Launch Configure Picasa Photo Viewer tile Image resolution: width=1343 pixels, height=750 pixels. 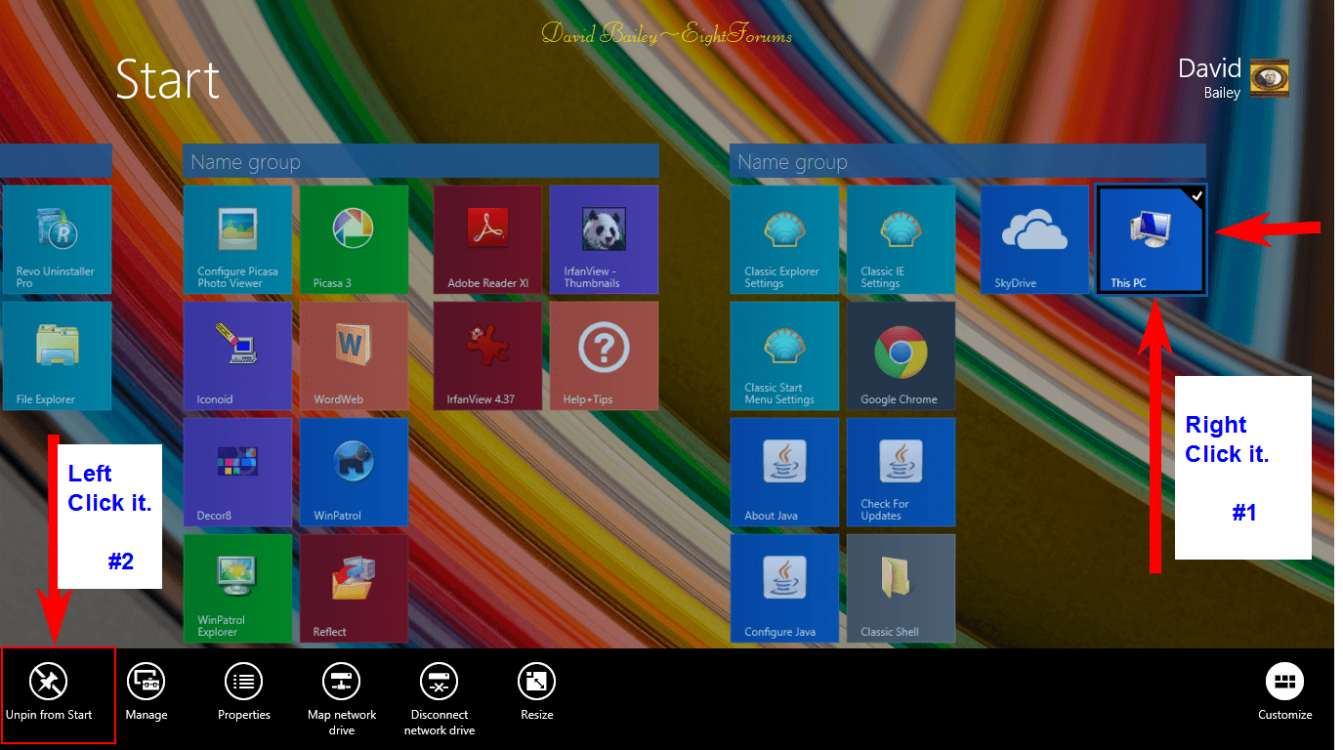238,239
